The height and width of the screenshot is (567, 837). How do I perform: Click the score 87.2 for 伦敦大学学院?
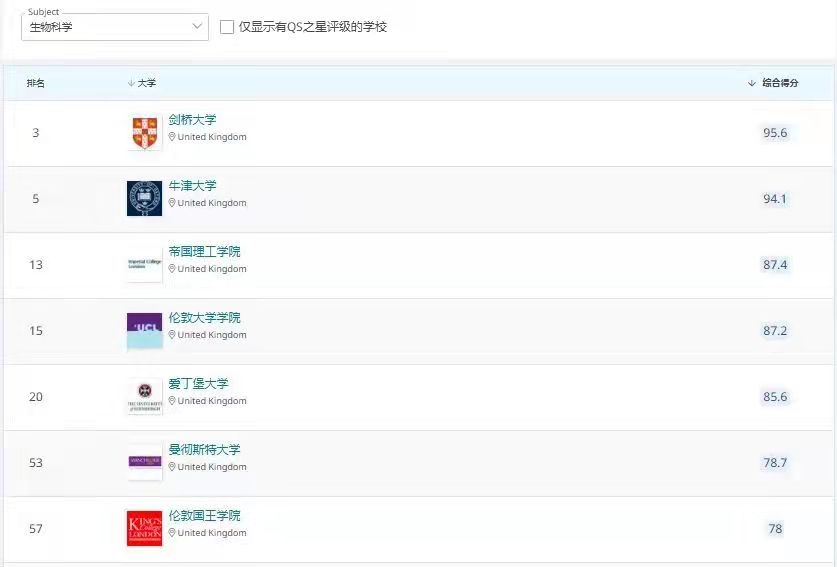coord(775,330)
